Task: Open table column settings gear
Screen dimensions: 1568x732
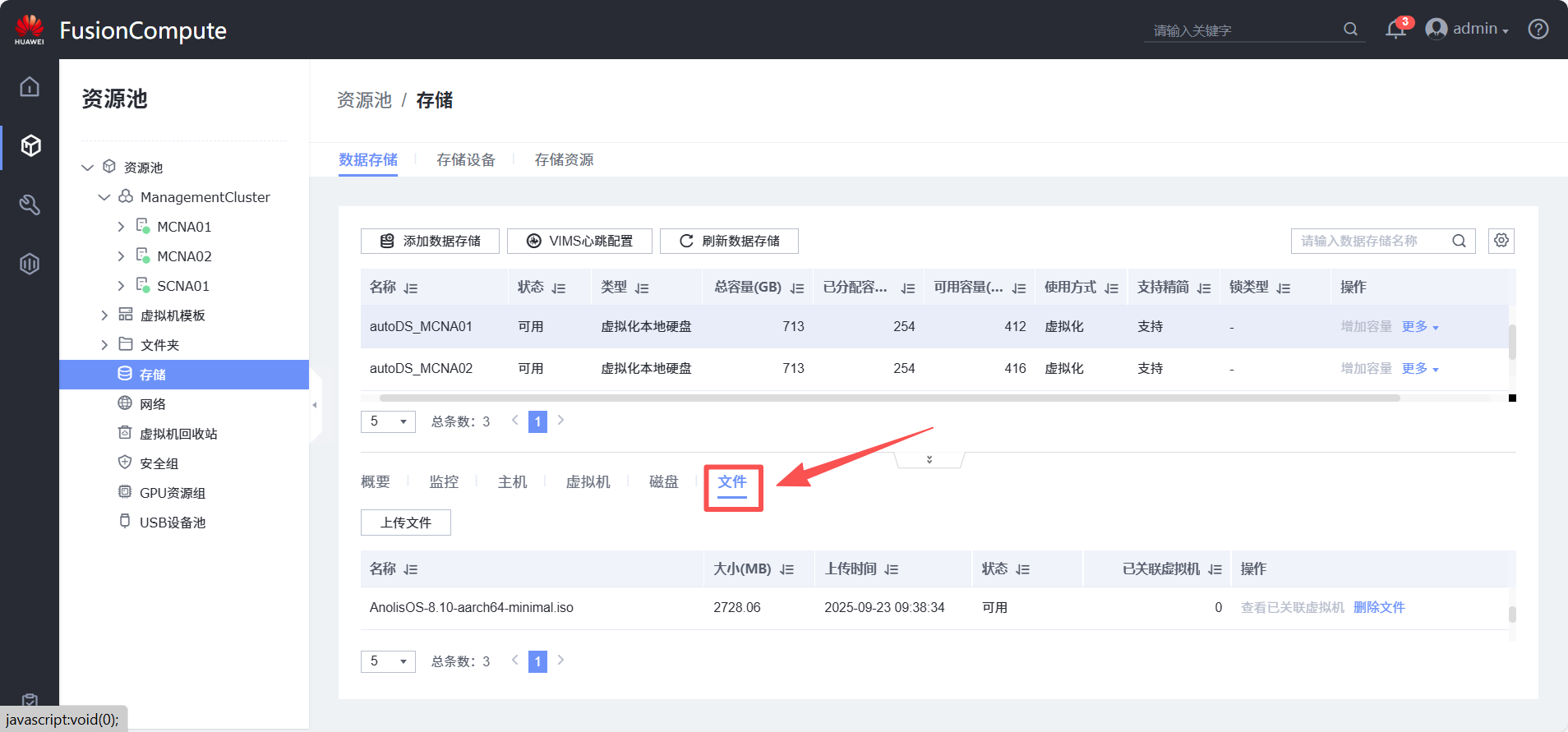Action: [1501, 241]
